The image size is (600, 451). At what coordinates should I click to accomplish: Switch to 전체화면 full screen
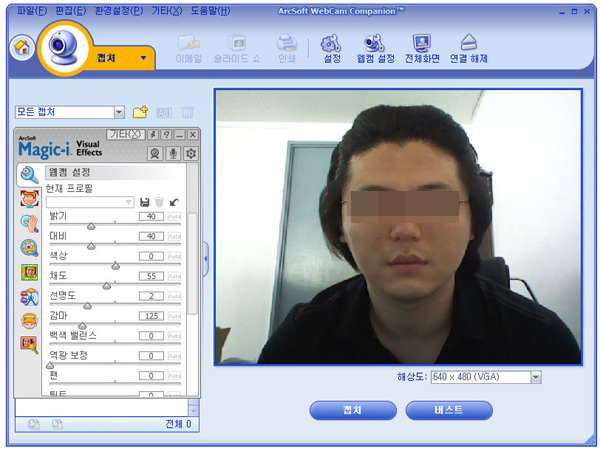pyautogui.click(x=422, y=49)
